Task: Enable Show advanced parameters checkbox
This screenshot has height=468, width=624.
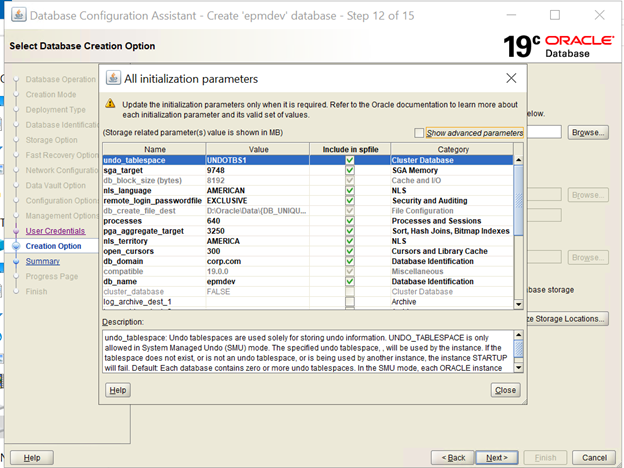Action: (x=419, y=133)
